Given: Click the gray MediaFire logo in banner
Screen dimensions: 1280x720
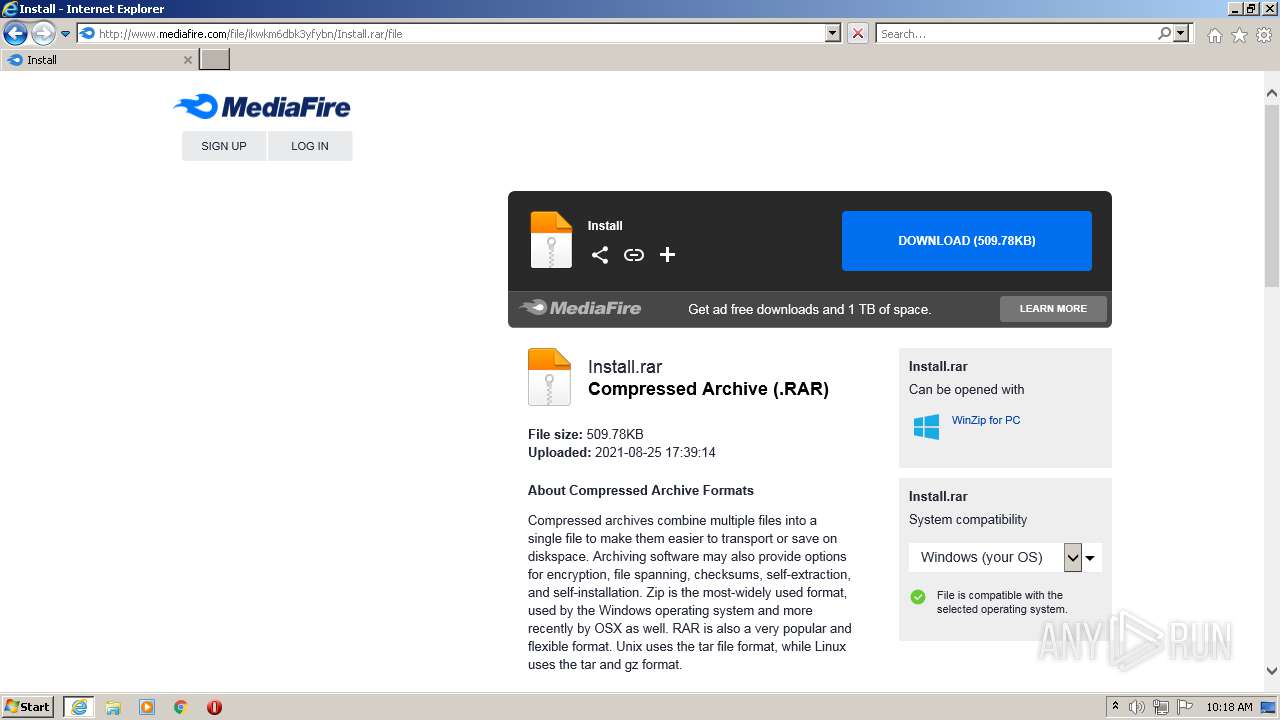Looking at the screenshot, I should coord(581,308).
